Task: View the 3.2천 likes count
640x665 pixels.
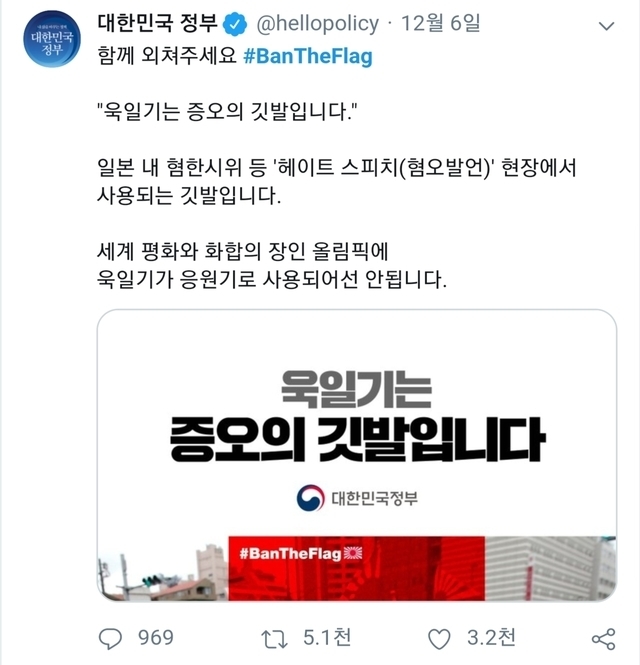Action: point(492,637)
